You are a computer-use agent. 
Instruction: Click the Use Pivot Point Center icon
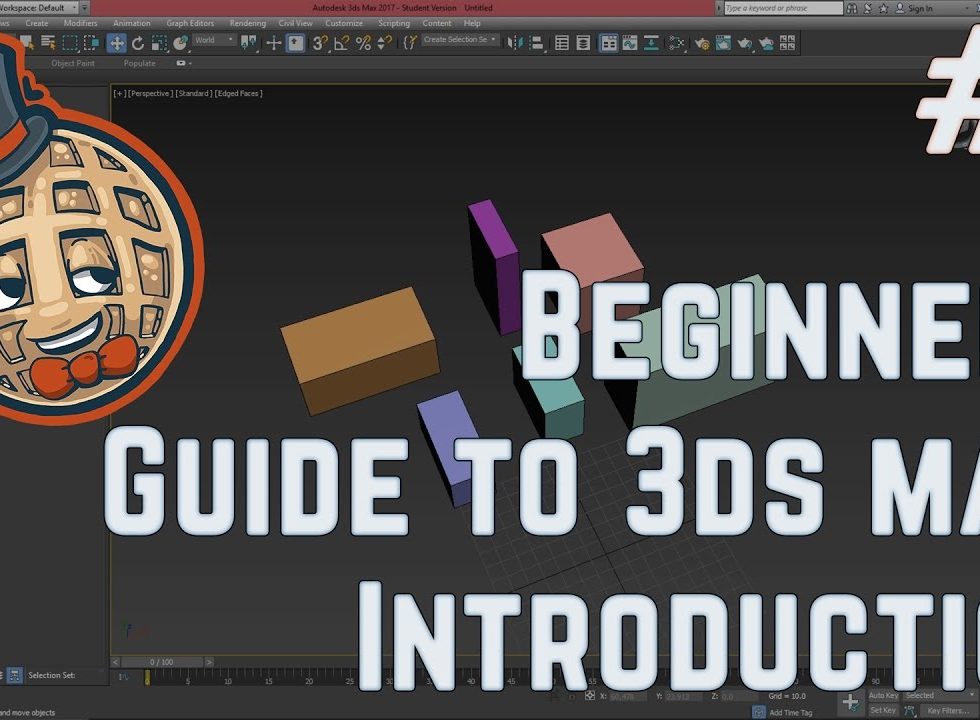click(249, 43)
